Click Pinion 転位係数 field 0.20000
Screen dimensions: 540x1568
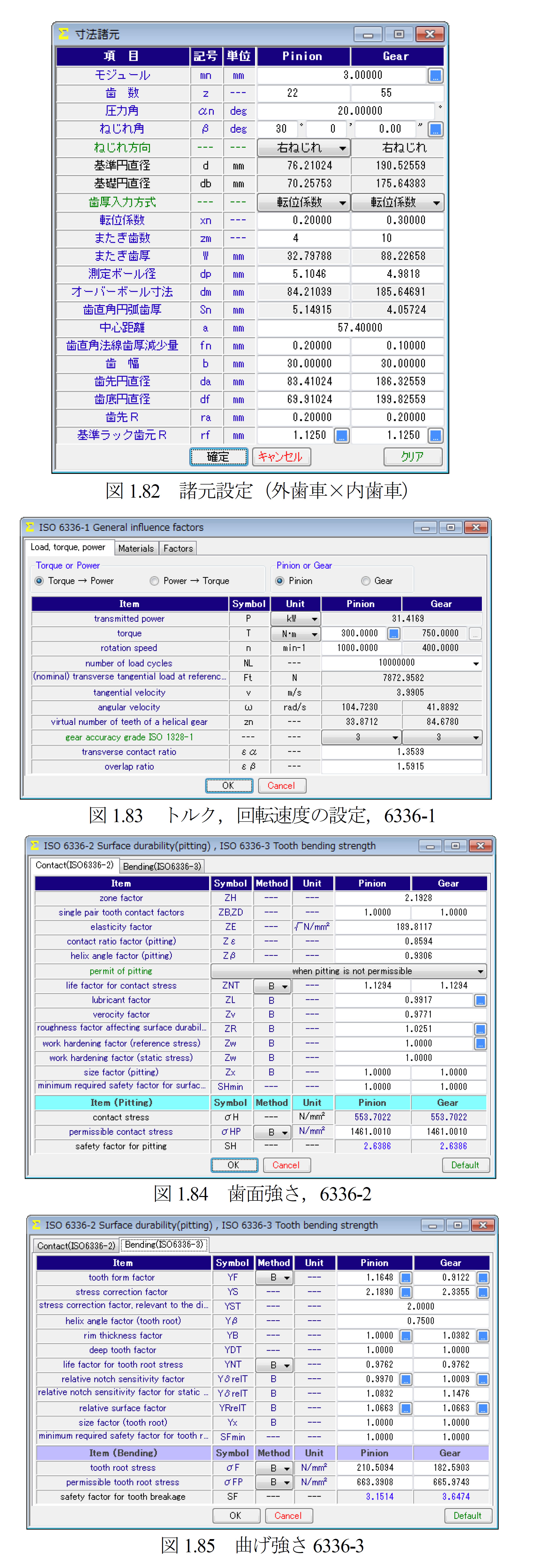(x=304, y=220)
